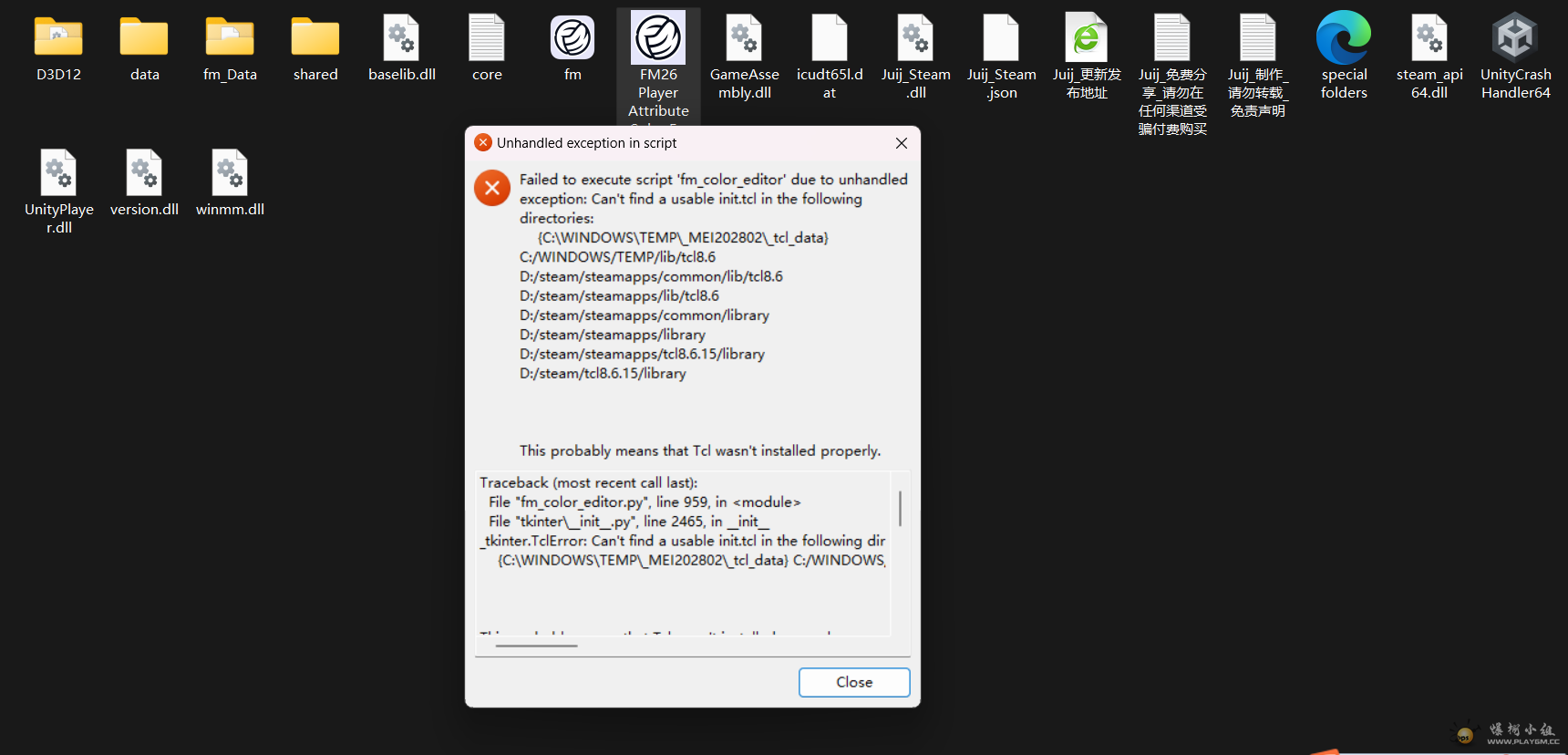This screenshot has height=755, width=1568.
Task: Click the GameAssembly.dll file icon
Action: click(x=744, y=38)
